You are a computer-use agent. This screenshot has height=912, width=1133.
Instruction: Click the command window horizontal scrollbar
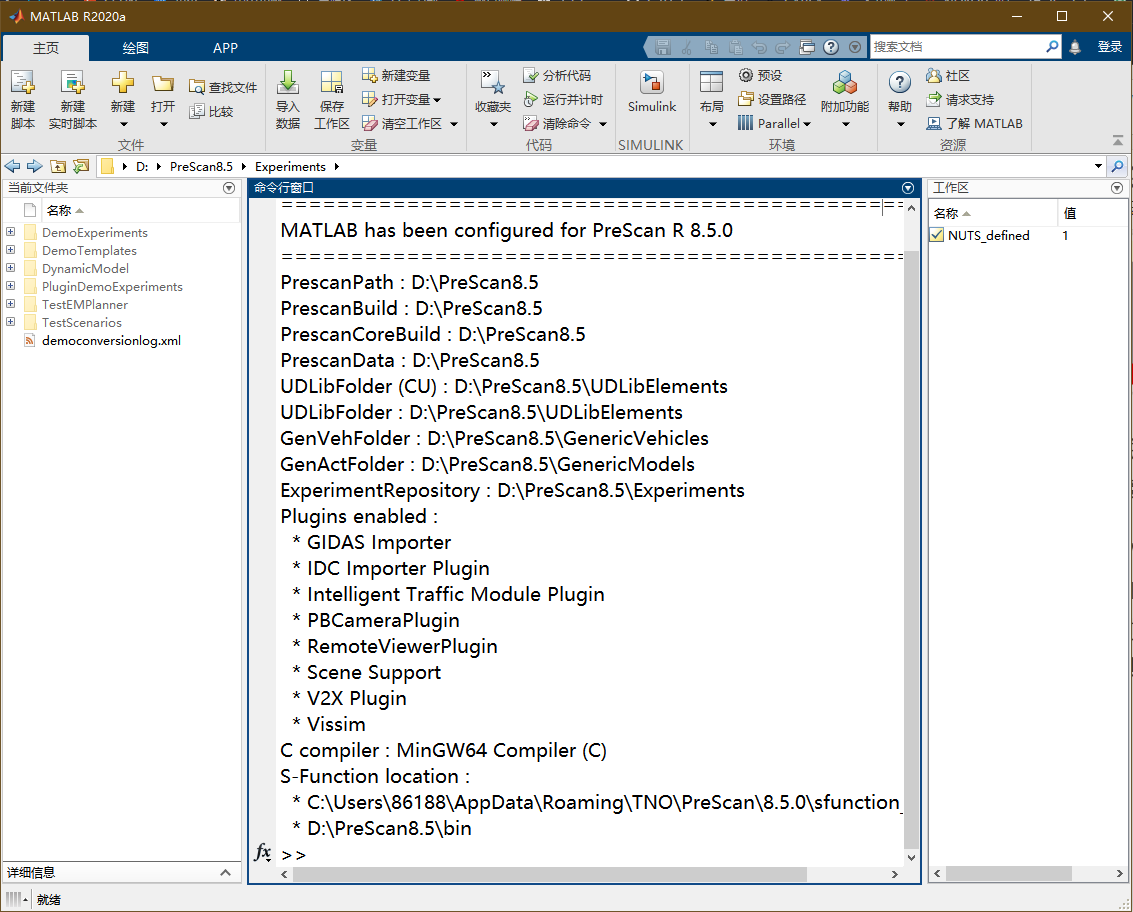pos(550,874)
